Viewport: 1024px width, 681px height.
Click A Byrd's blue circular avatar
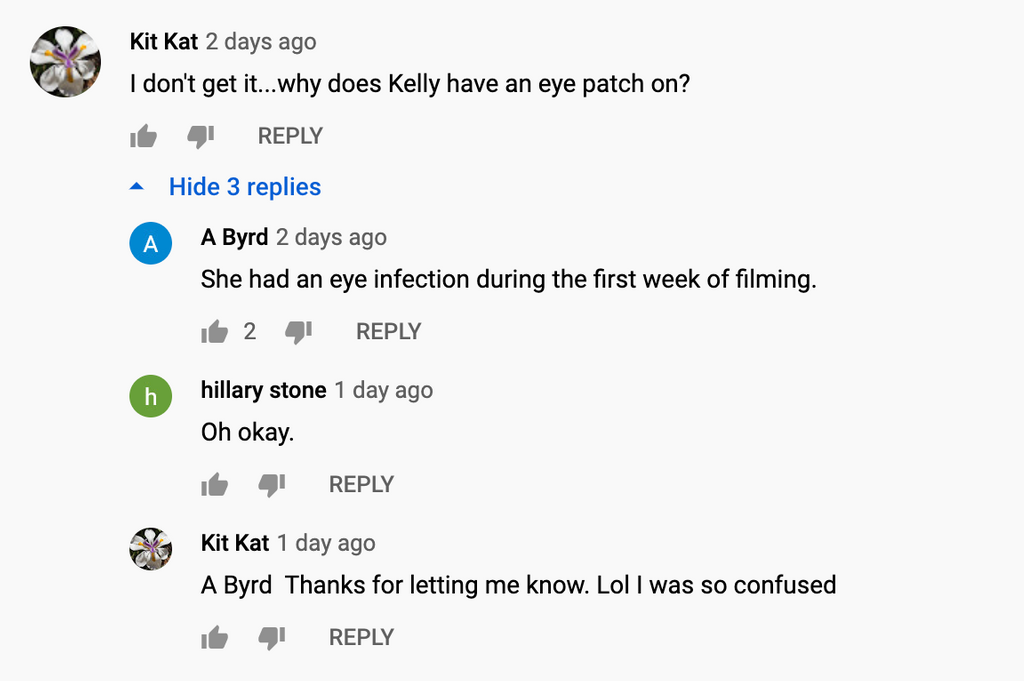pos(150,243)
